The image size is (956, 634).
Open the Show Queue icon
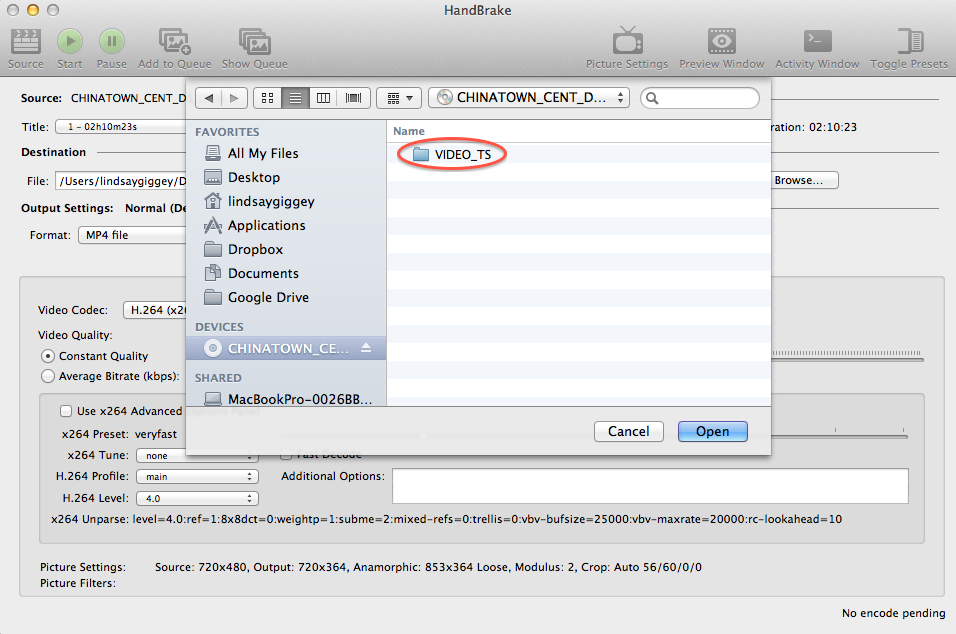pyautogui.click(x=254, y=48)
